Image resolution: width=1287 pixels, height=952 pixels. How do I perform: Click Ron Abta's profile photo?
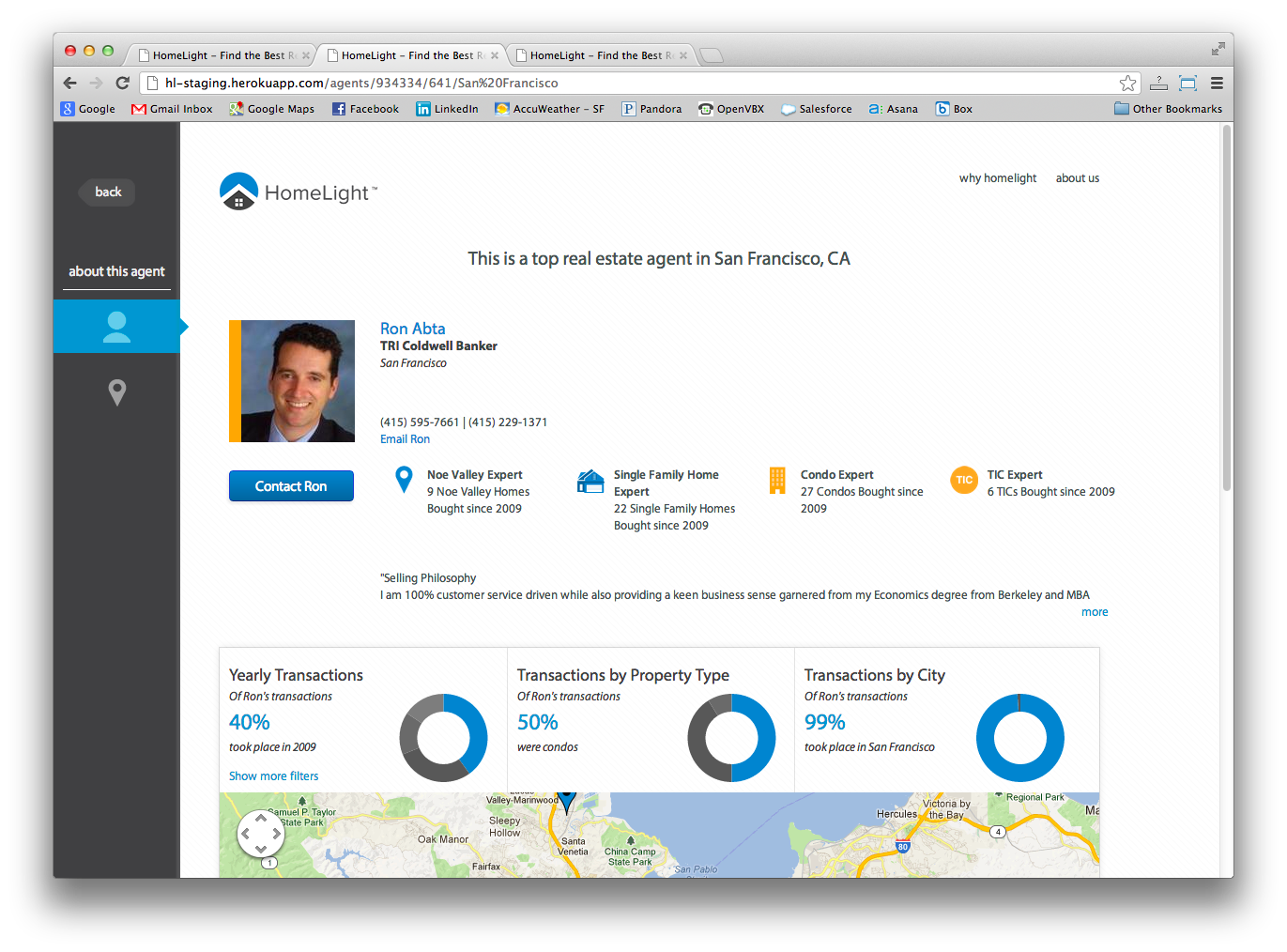(x=292, y=381)
